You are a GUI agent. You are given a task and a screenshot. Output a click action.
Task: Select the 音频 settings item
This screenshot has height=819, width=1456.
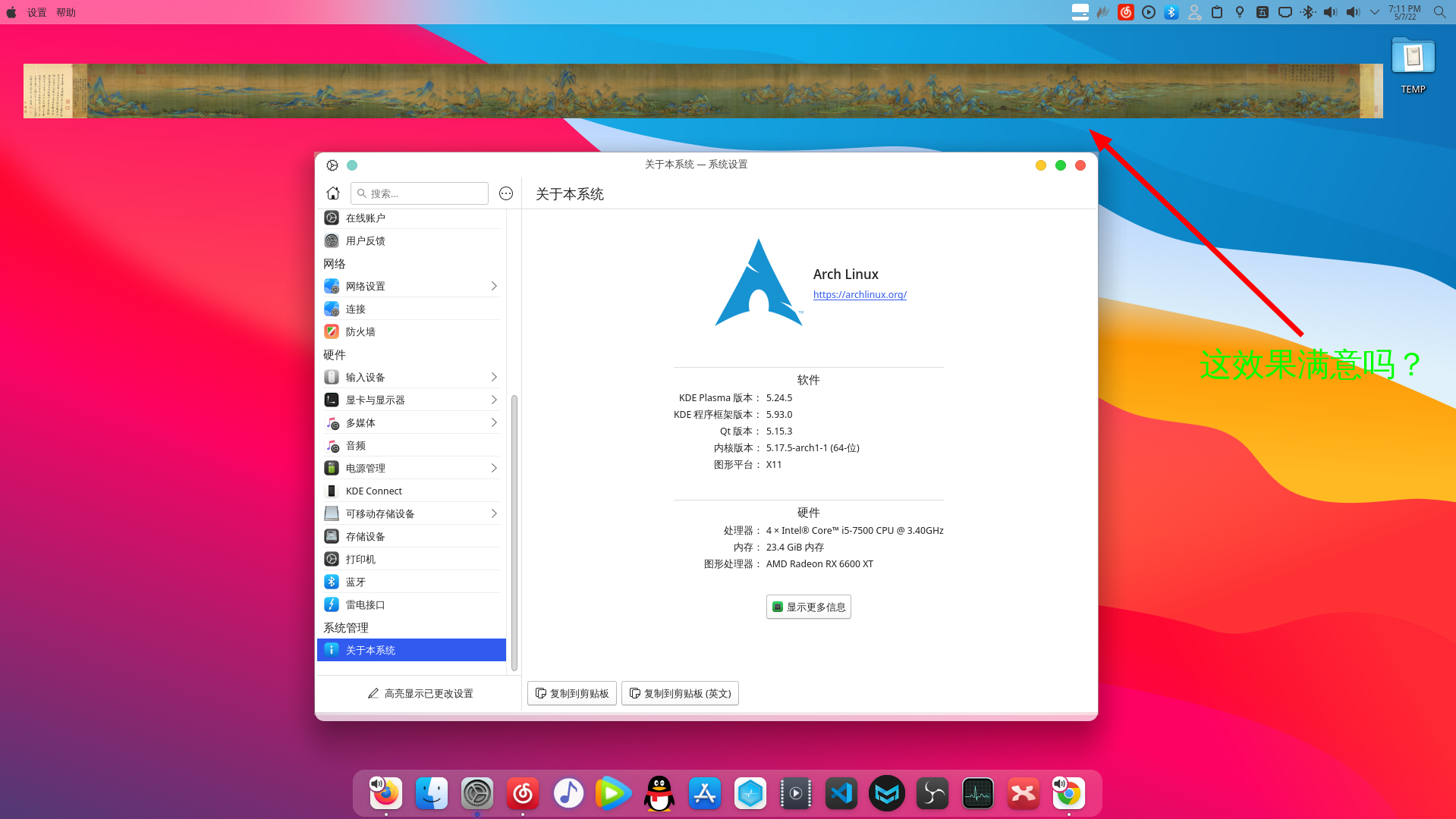pyautogui.click(x=355, y=445)
